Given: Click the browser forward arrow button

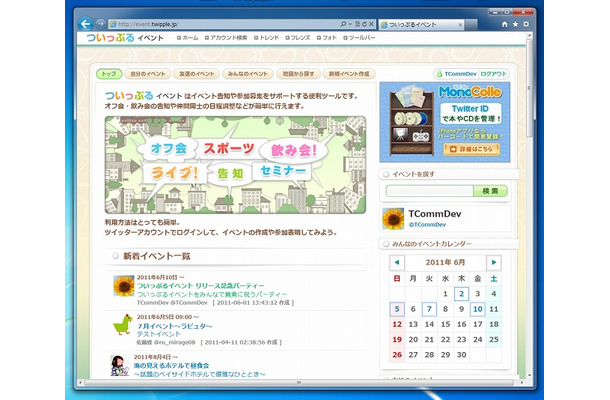Looking at the screenshot, I should point(100,24).
